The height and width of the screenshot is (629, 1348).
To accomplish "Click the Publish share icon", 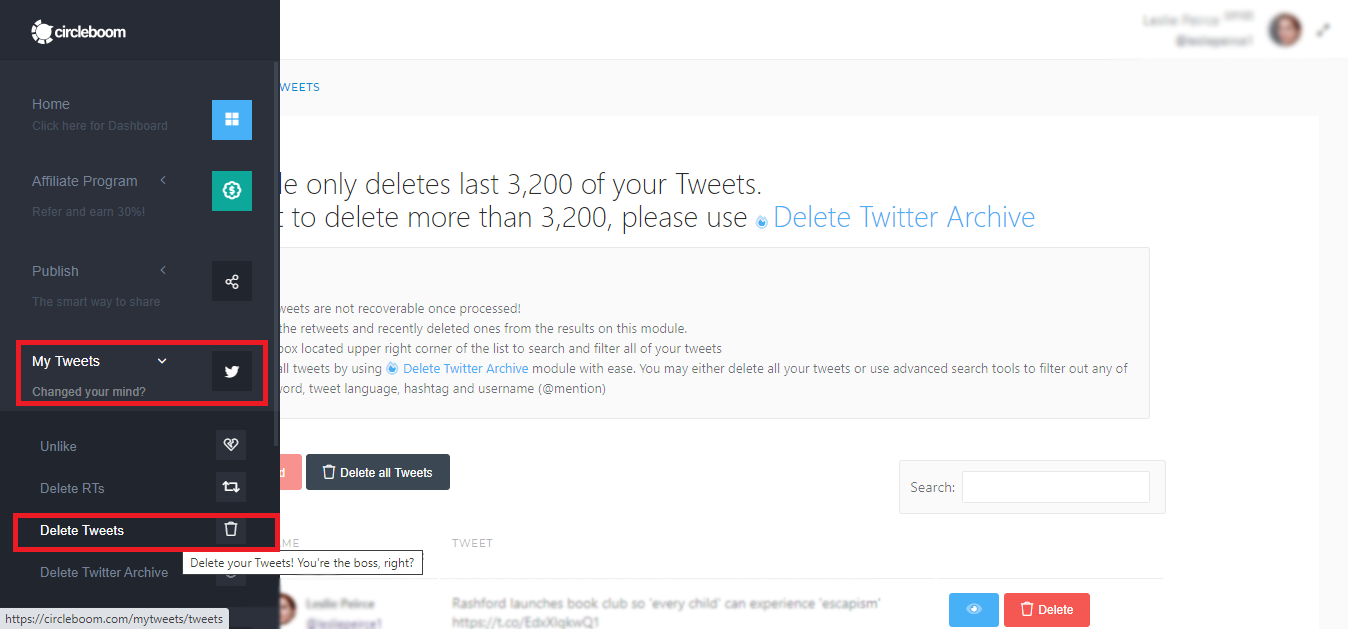I will [231, 281].
